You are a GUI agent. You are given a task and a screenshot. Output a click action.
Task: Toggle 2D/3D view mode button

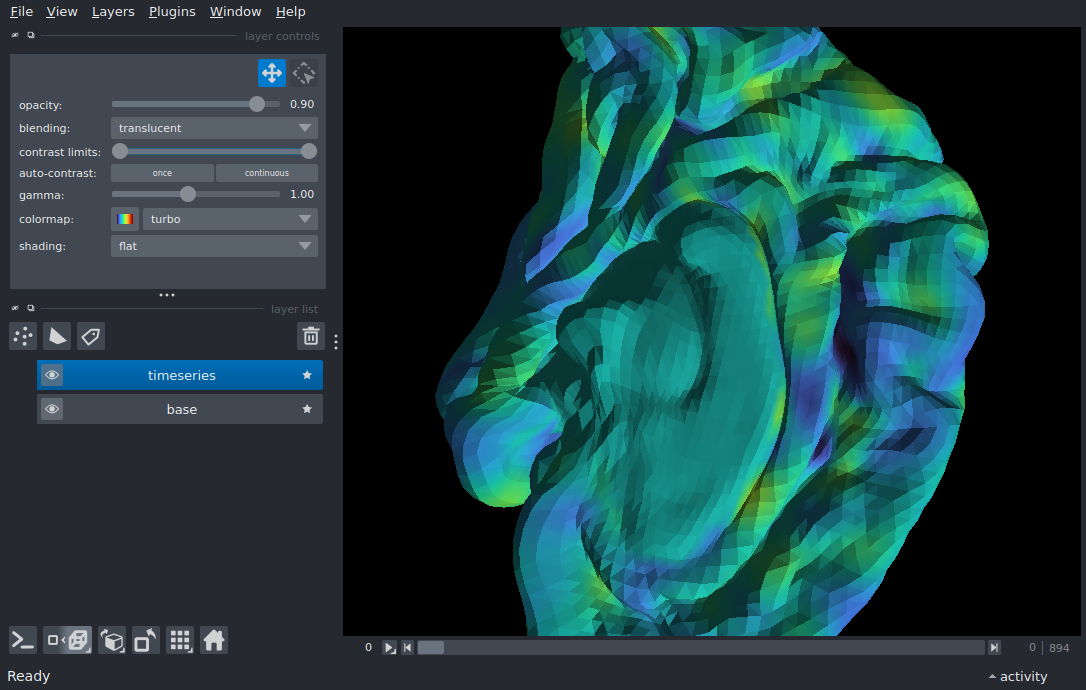pos(68,640)
